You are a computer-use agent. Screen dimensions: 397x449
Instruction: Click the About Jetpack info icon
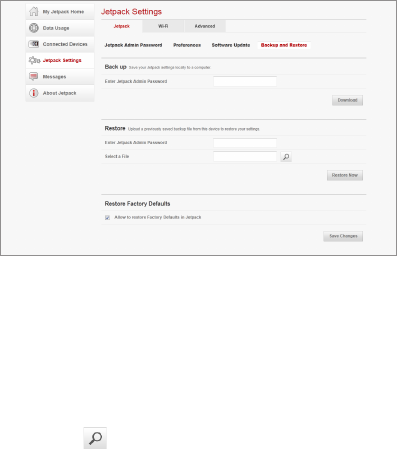34,93
